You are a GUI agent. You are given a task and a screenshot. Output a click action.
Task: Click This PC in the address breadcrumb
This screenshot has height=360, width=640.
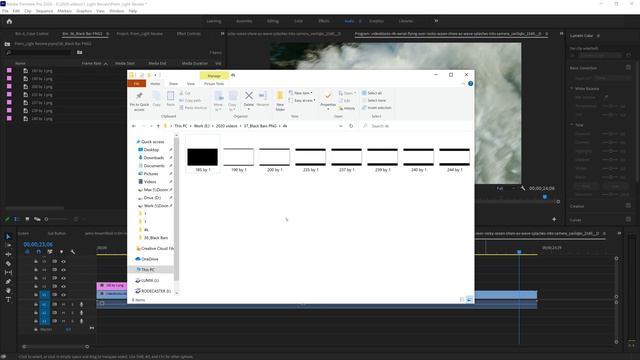coord(181,126)
